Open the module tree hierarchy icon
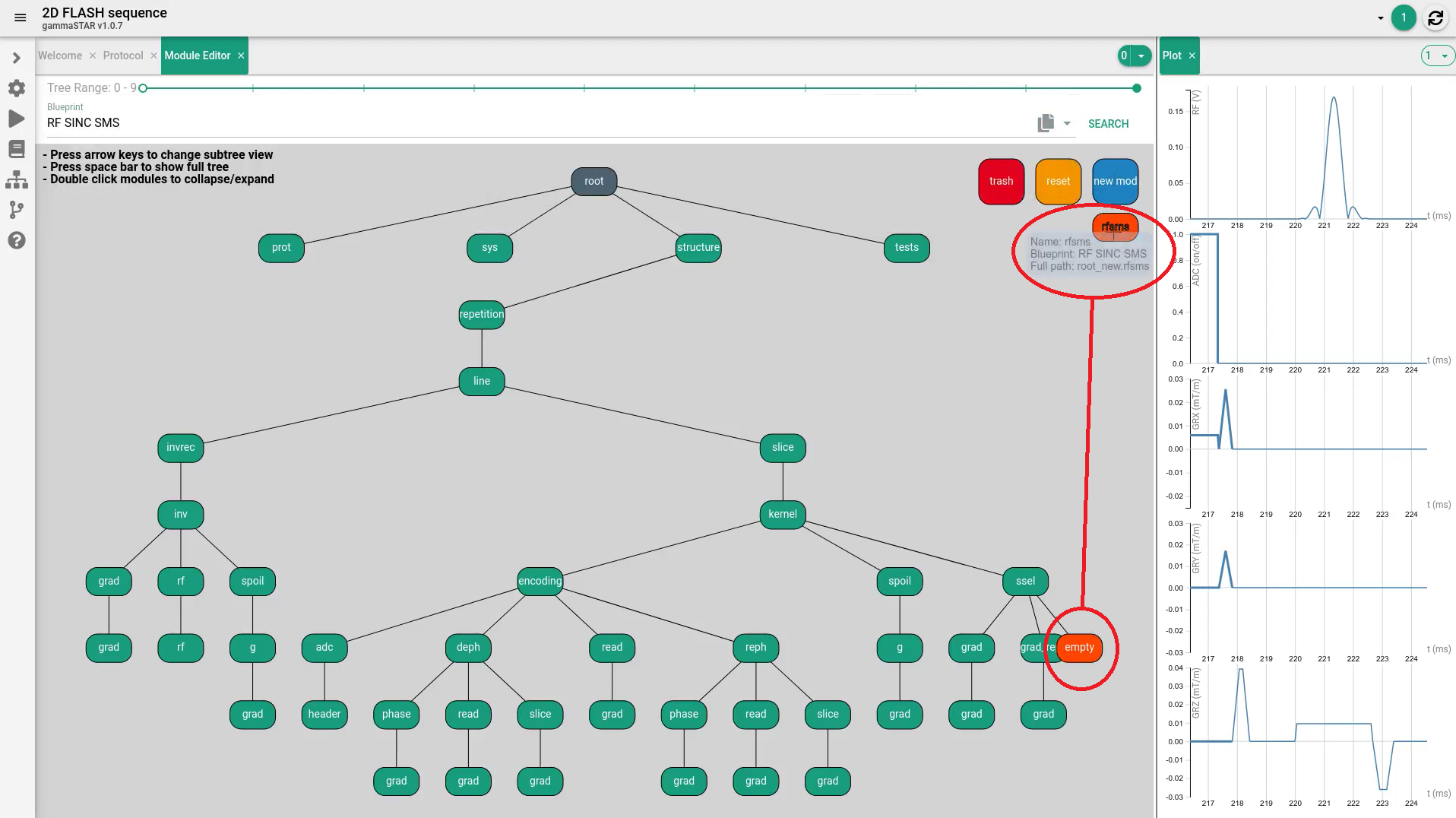The height and width of the screenshot is (818, 1456). tap(17, 180)
